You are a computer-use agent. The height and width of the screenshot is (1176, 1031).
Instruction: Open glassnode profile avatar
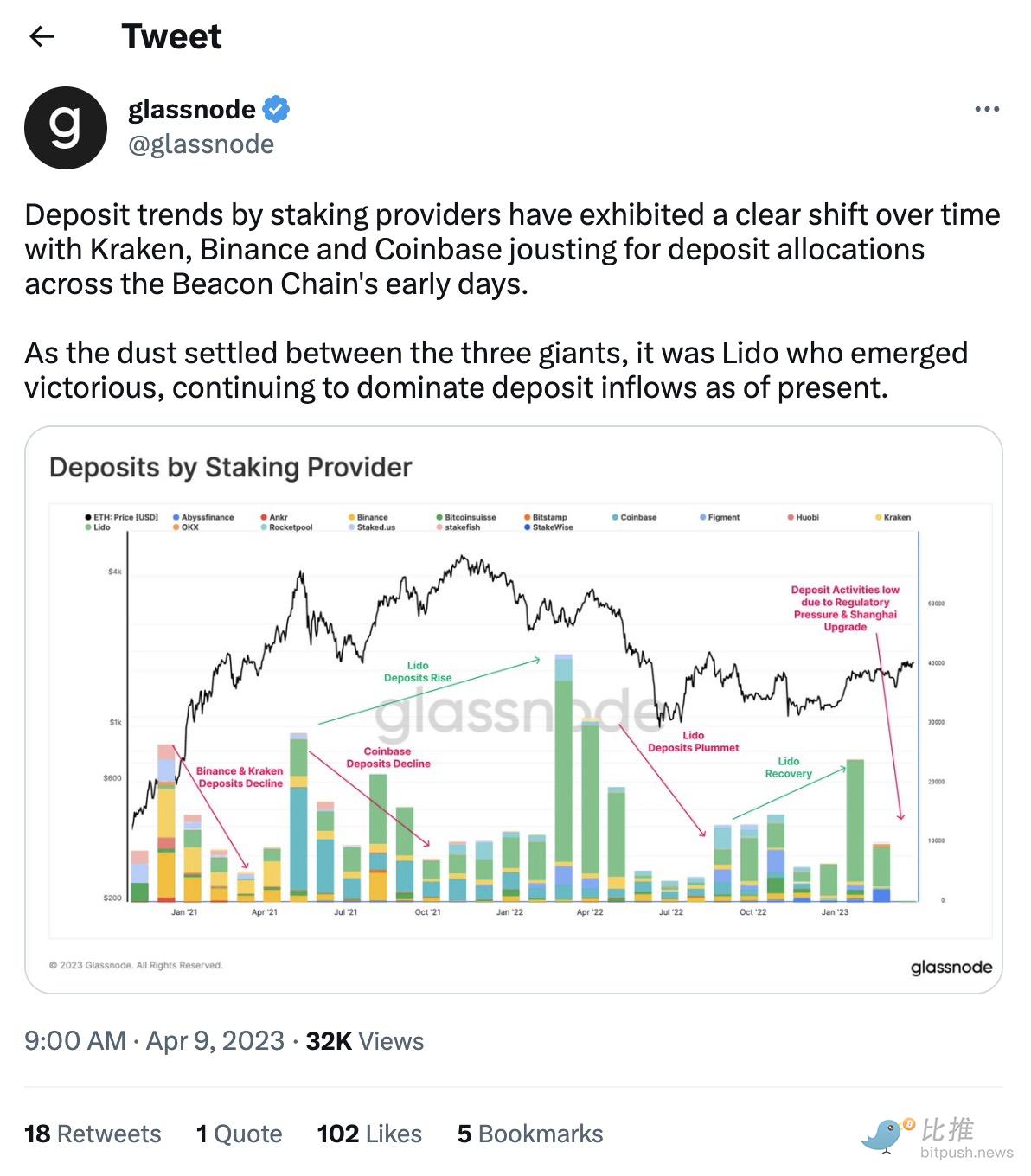(66, 127)
